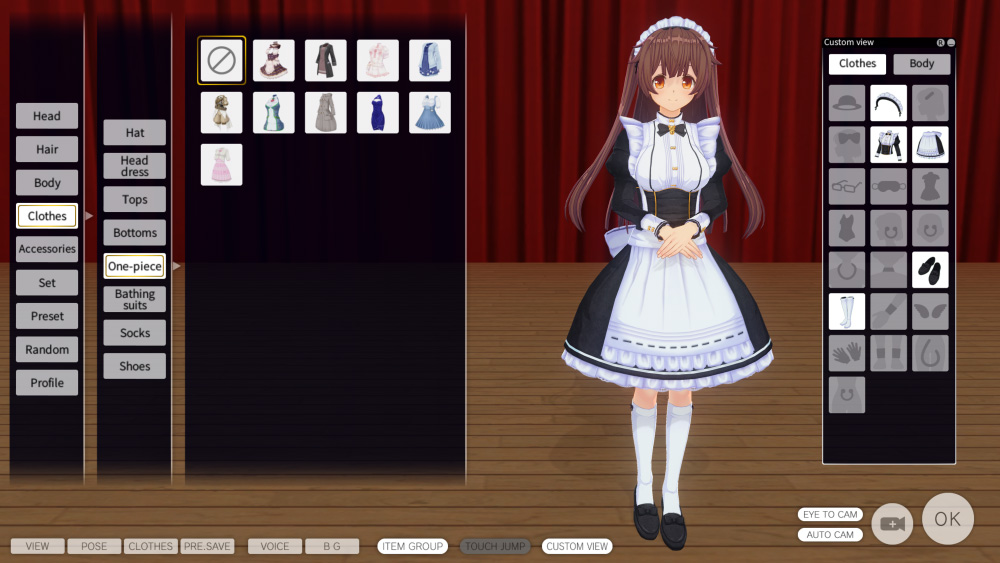Switch Custom view to Body tab
The width and height of the screenshot is (1000, 563).
pos(922,64)
